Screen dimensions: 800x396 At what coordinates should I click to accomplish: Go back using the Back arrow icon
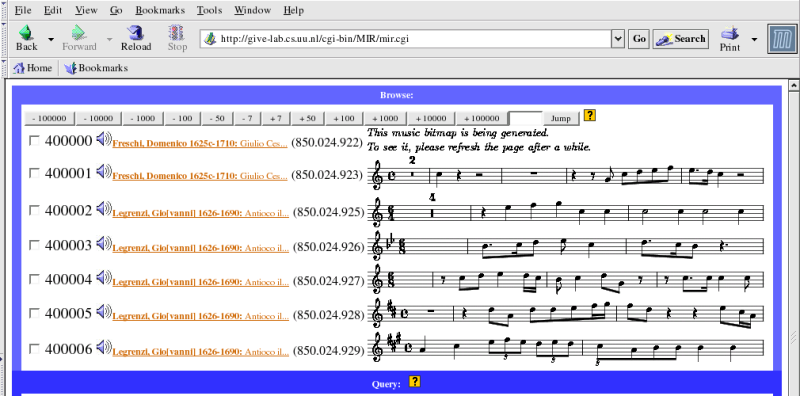tap(26, 33)
